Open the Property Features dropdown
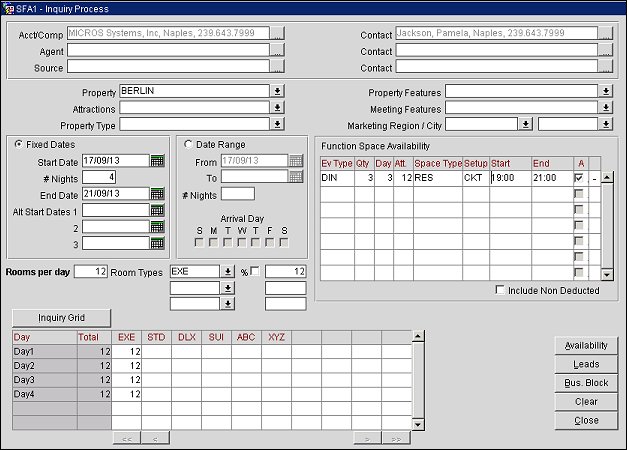Viewport: 627px width, 450px height. click(x=605, y=91)
